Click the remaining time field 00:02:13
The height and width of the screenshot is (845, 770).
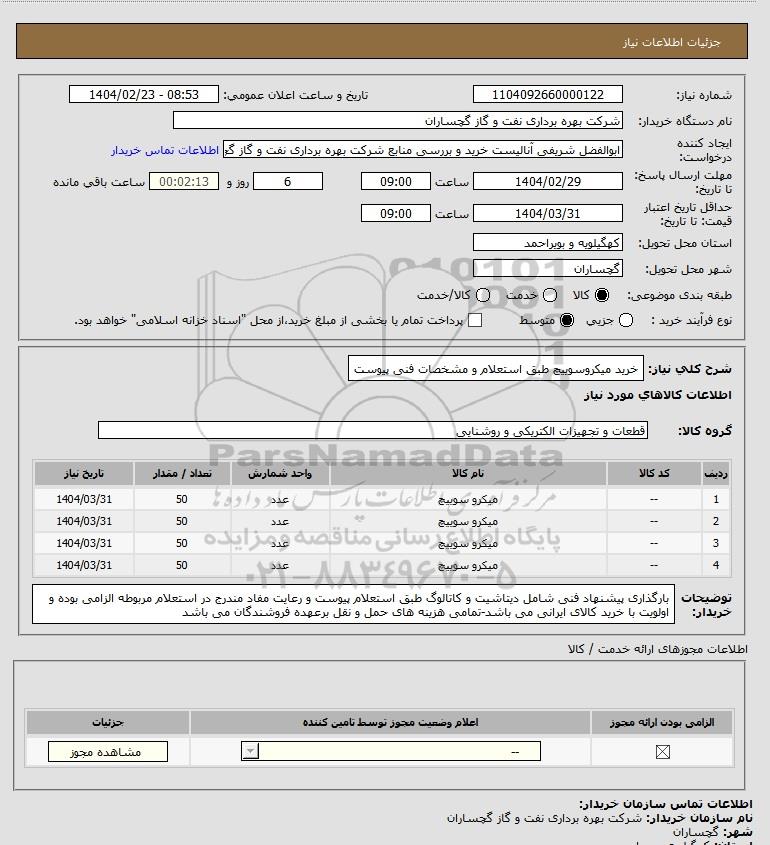(184, 182)
